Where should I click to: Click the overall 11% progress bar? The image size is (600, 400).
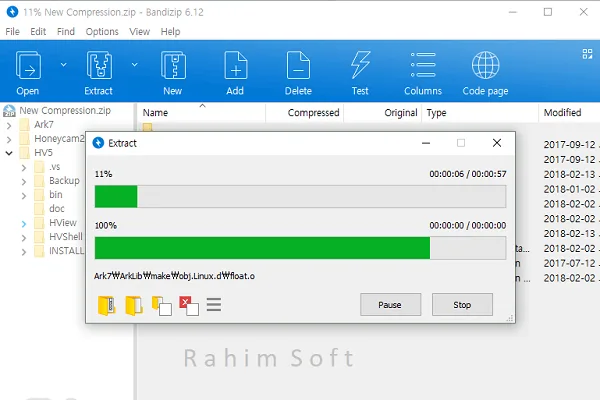[300, 196]
